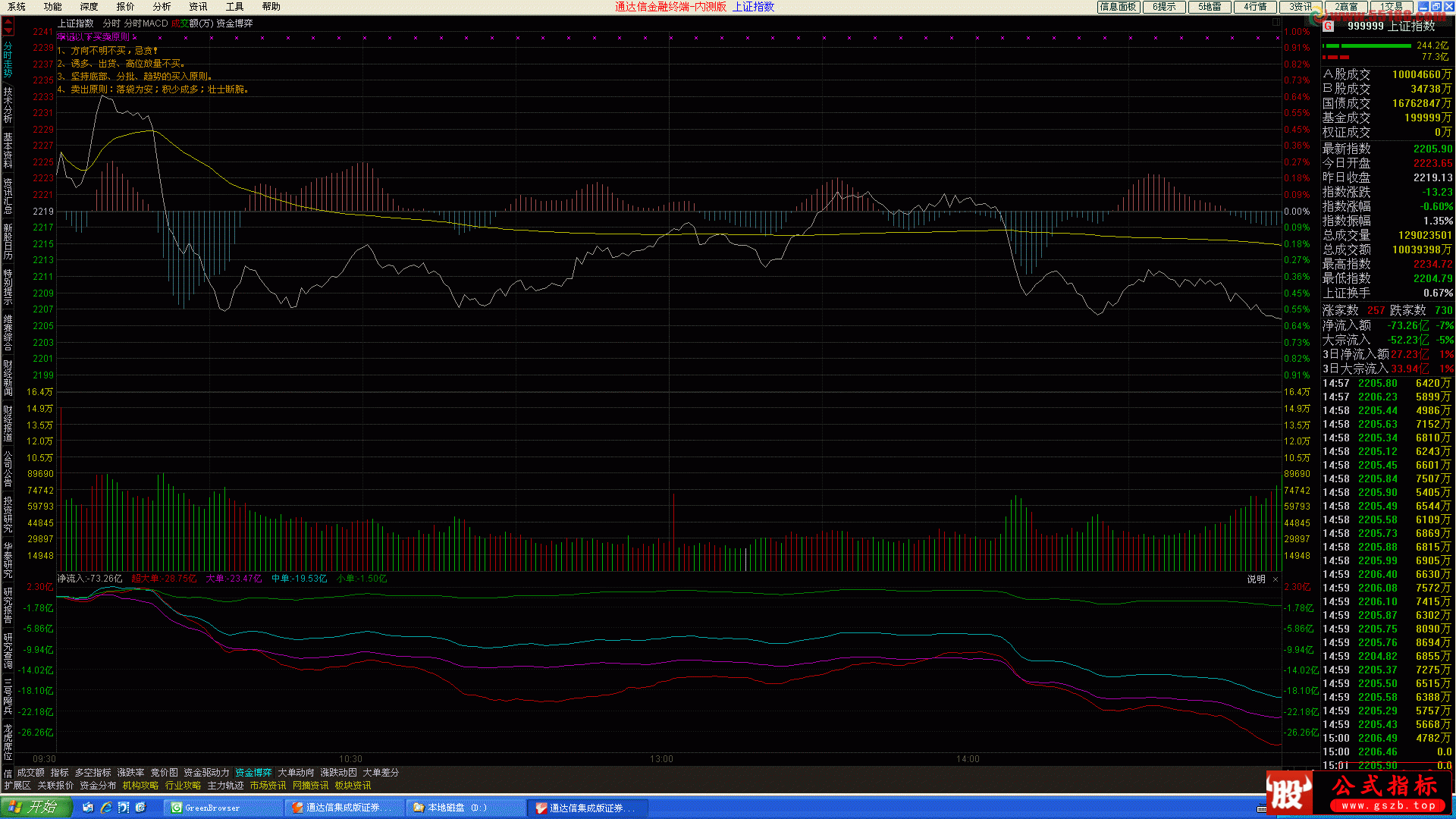Launch Internet Explorer from quick launch
The image size is (1456, 819).
pyautogui.click(x=105, y=808)
